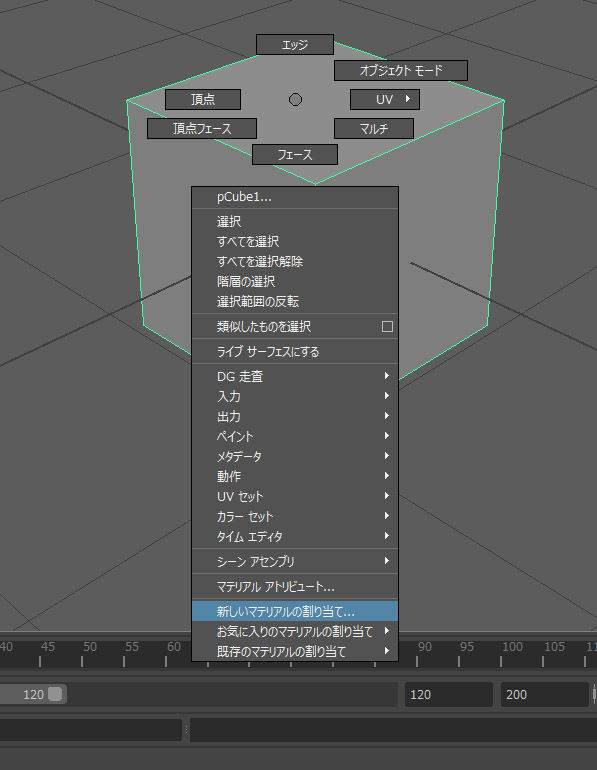Click the animation end field showing 200
597x770 pixels.
tap(544, 694)
